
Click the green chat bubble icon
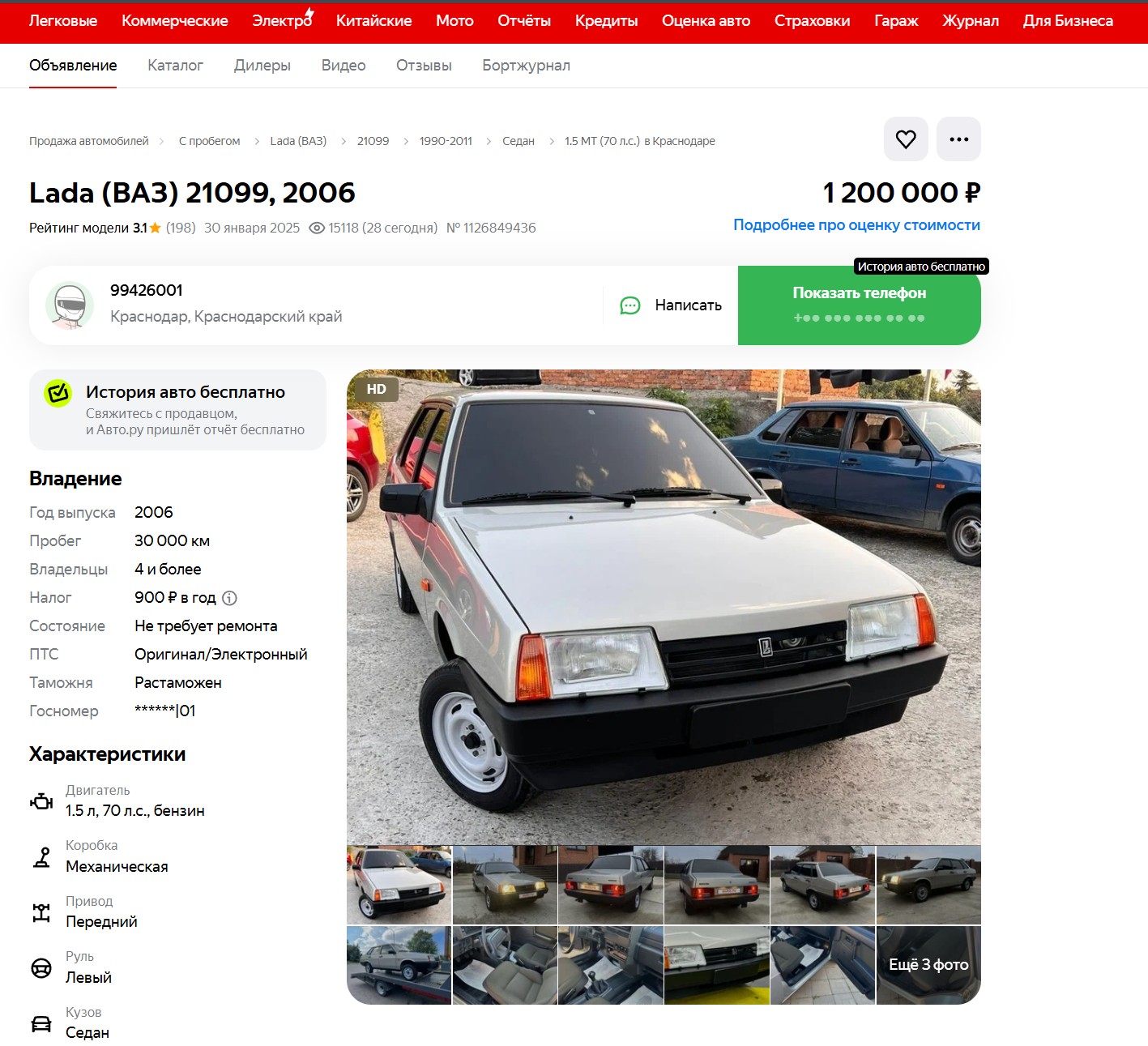(x=630, y=305)
